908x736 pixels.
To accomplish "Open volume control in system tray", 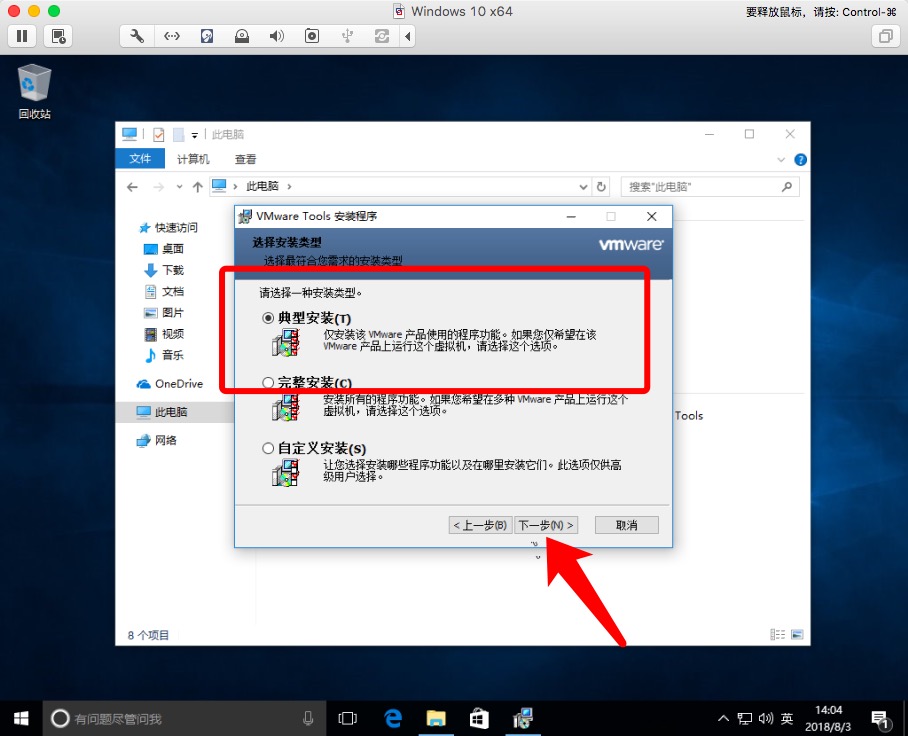I will 766,719.
